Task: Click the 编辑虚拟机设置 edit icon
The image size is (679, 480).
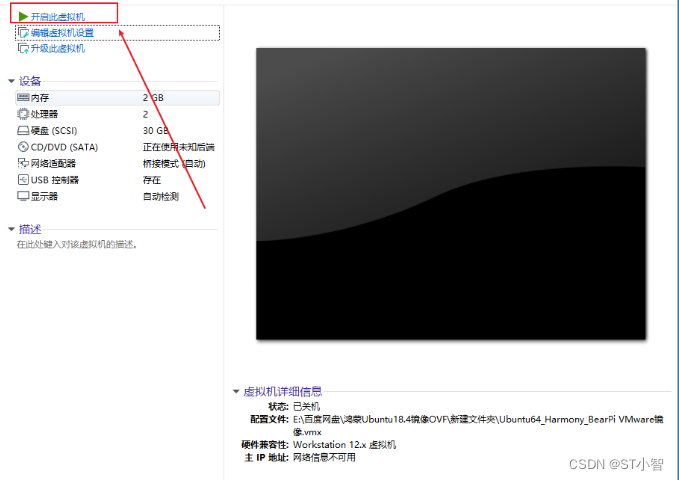Action: tap(24, 33)
